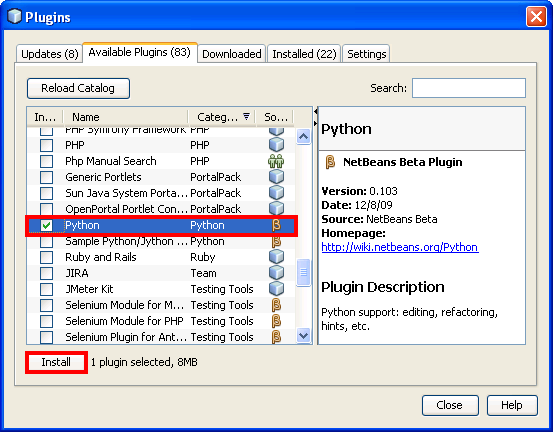Switch to the Updates (8) tab
This screenshot has width=553, height=432.
point(50,54)
